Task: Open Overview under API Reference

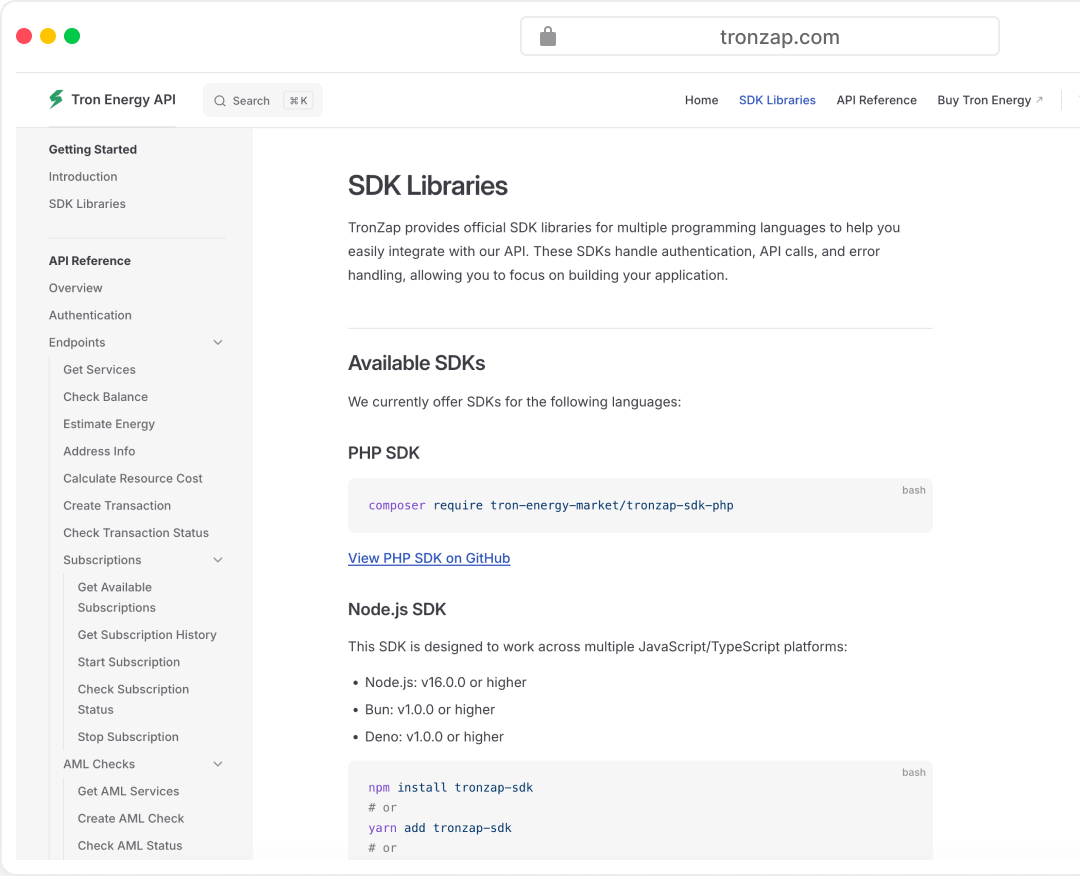Action: [75, 288]
